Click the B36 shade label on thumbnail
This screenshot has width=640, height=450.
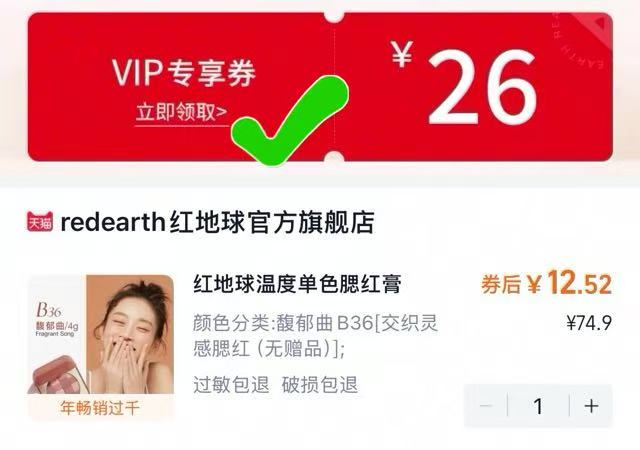pyautogui.click(x=49, y=310)
